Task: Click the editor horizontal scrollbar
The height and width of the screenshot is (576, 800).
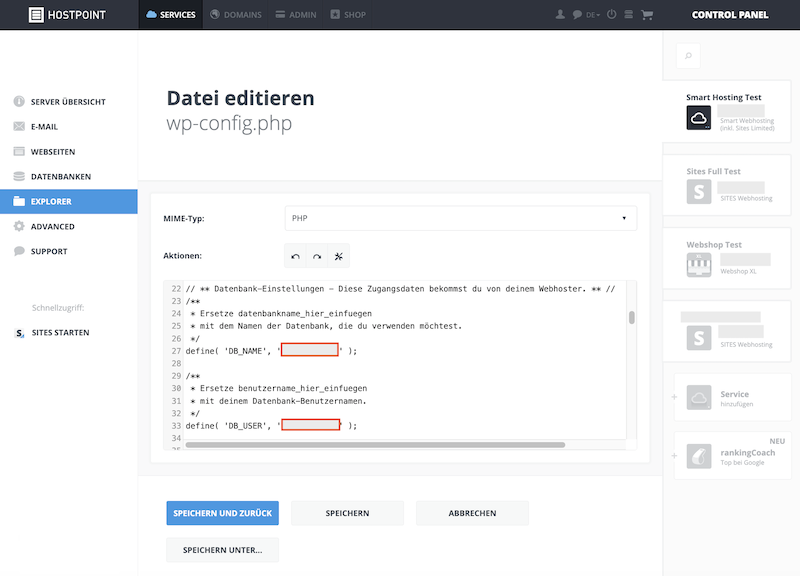Action: tap(375, 445)
